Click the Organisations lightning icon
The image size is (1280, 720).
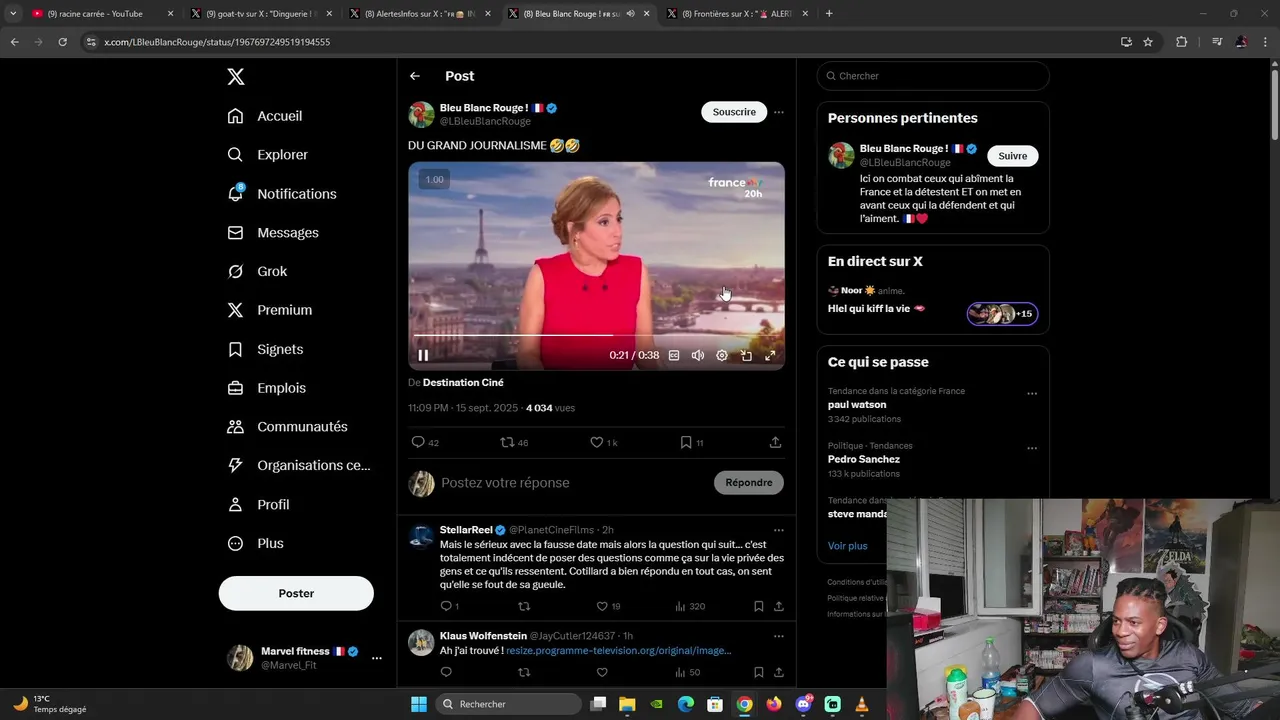coord(236,465)
